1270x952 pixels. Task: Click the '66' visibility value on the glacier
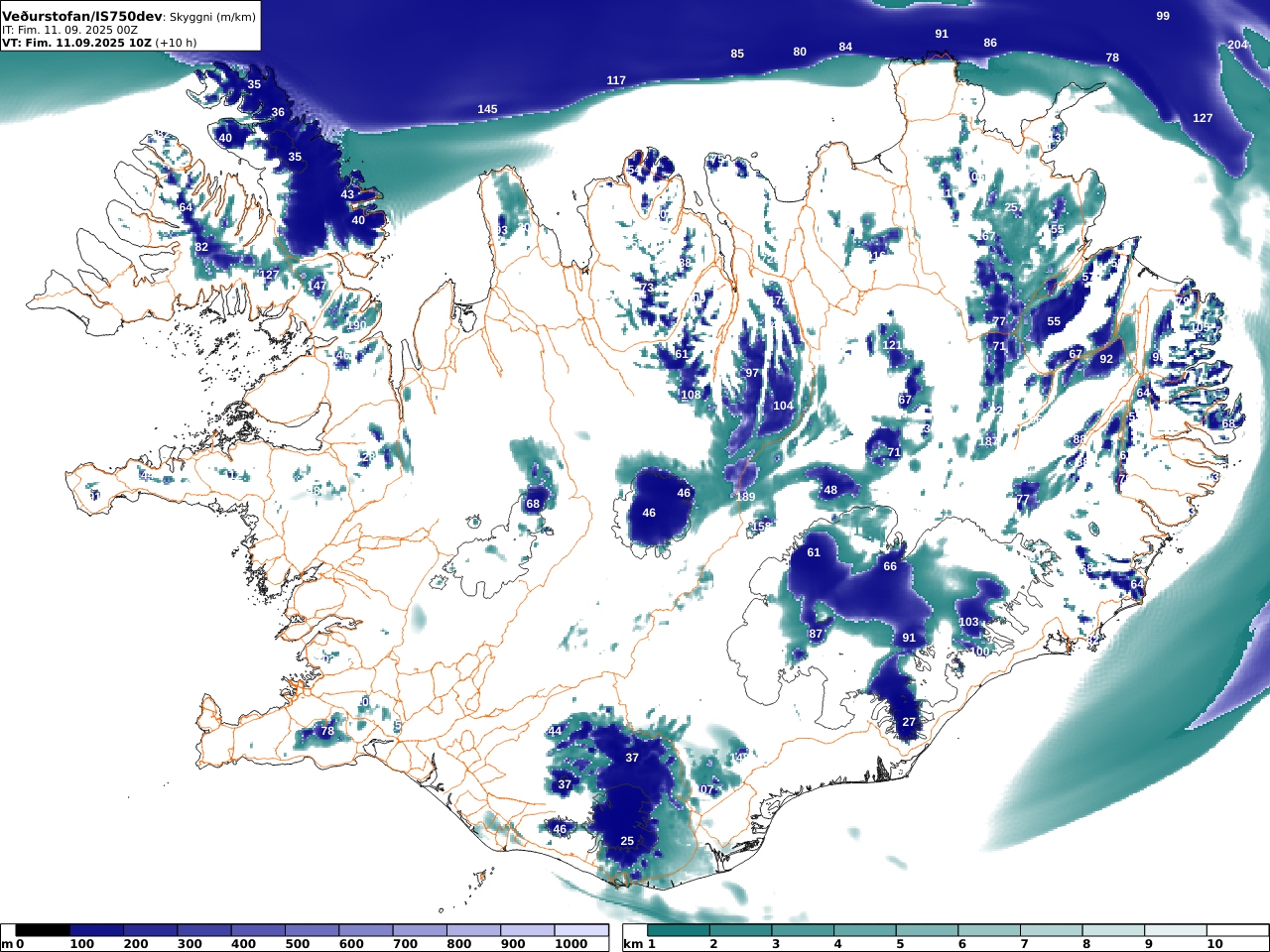pos(890,566)
